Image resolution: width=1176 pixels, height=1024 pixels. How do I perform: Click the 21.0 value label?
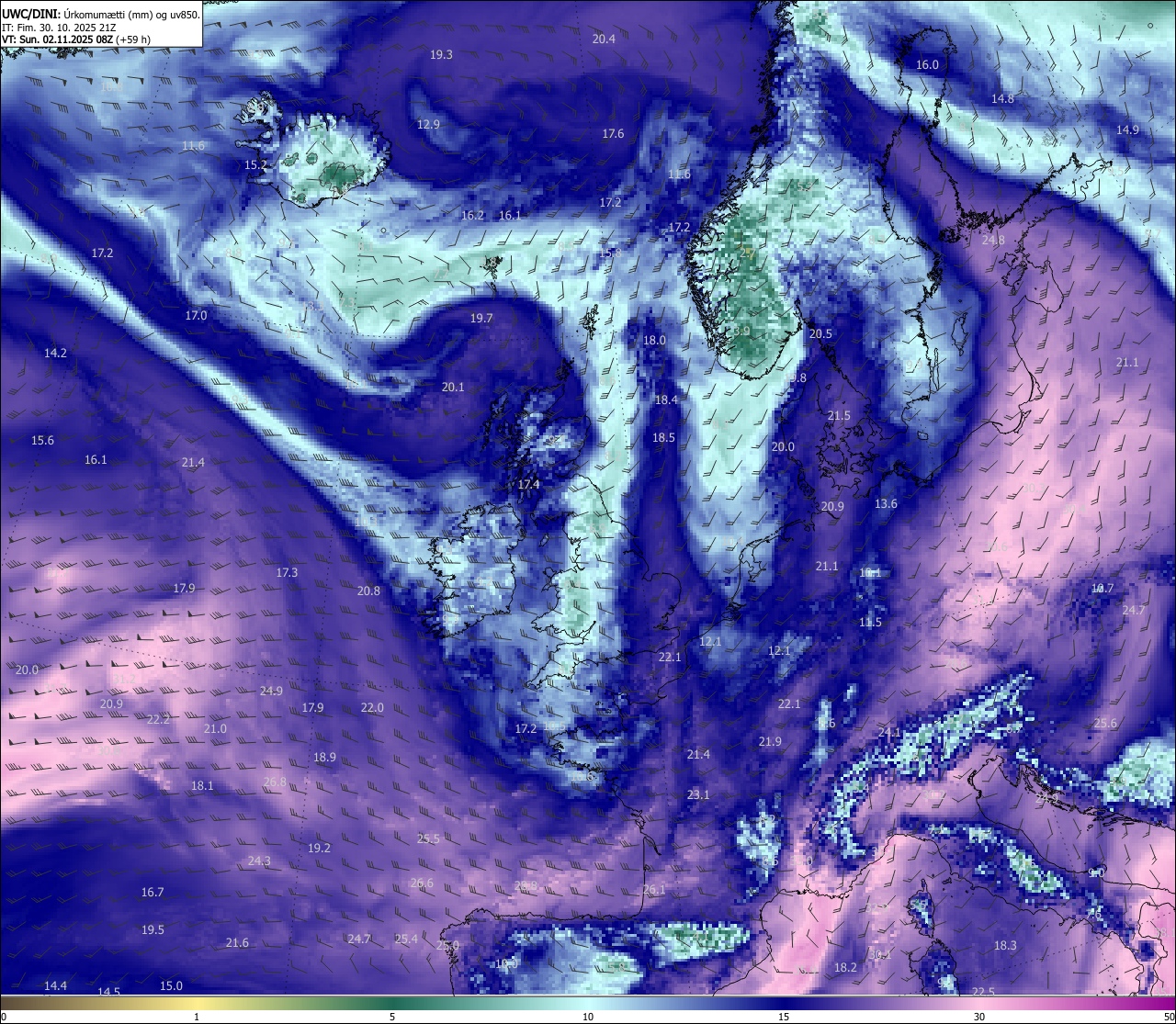pyautogui.click(x=215, y=729)
